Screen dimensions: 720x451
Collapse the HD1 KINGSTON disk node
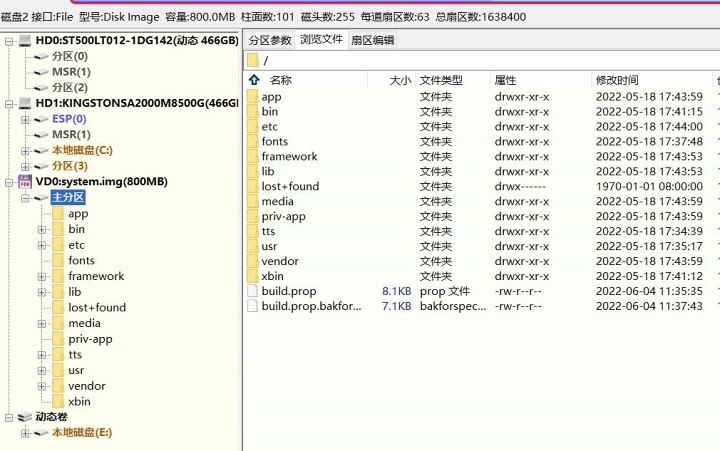(9, 104)
